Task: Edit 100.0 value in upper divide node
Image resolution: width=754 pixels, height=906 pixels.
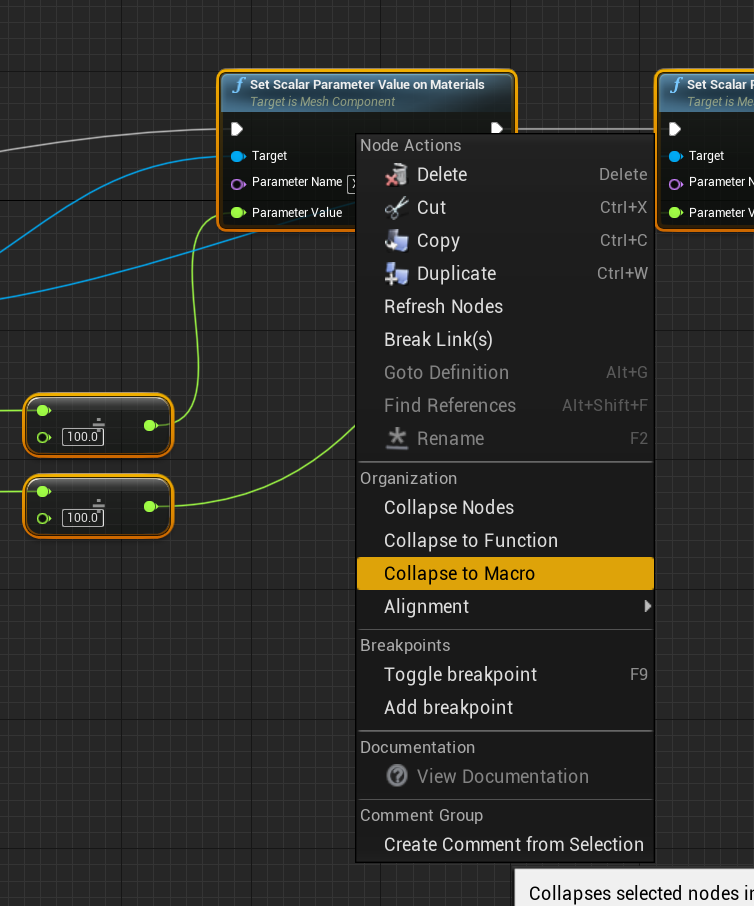Action: [x=83, y=437]
